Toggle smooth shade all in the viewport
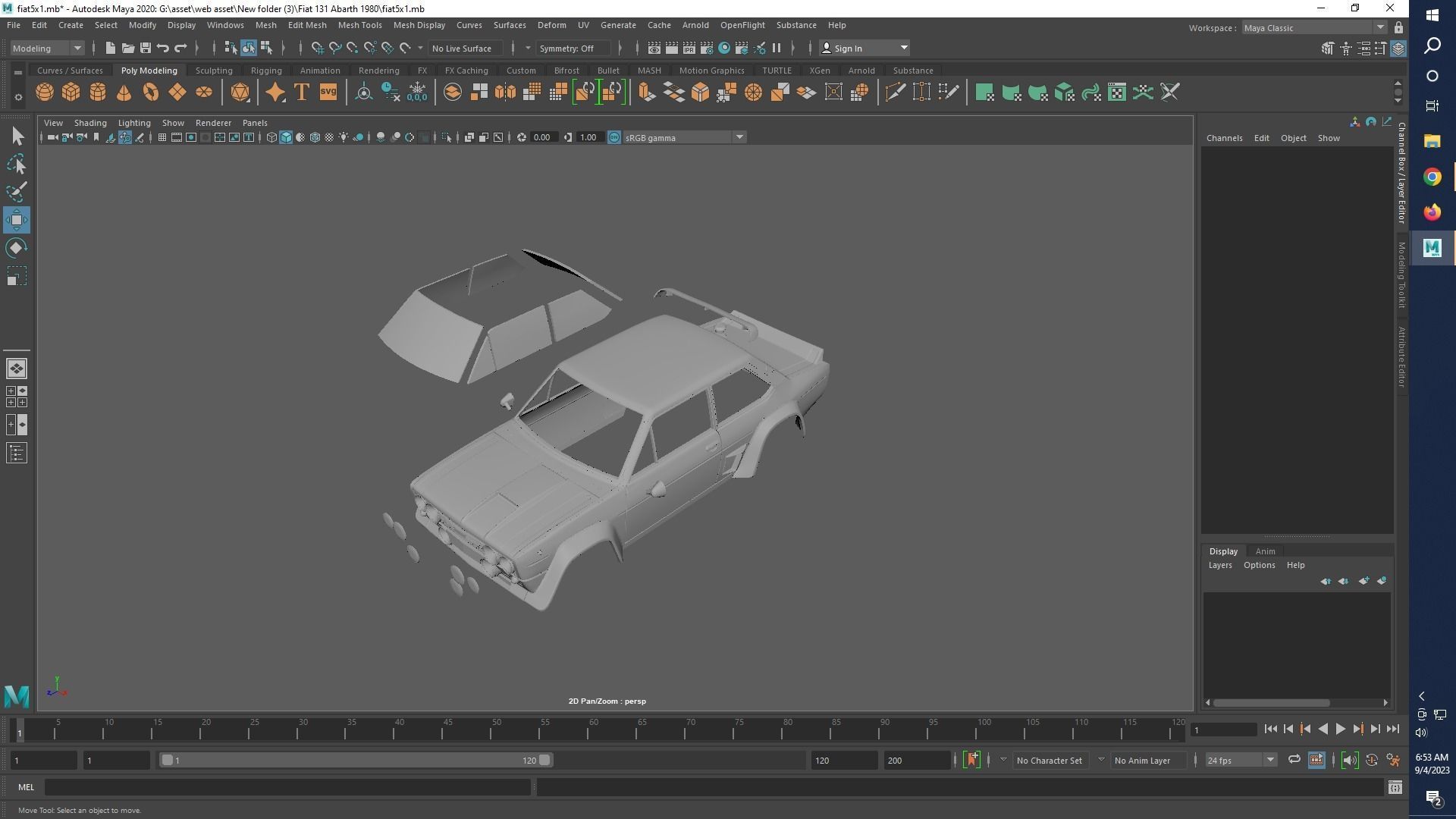Viewport: 1456px width, 819px height. click(286, 137)
